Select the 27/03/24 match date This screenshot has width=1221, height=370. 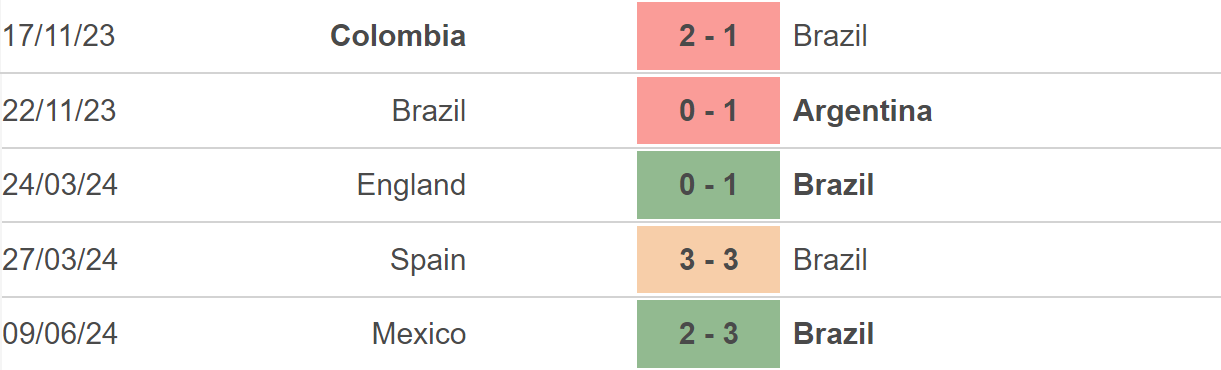click(x=60, y=260)
